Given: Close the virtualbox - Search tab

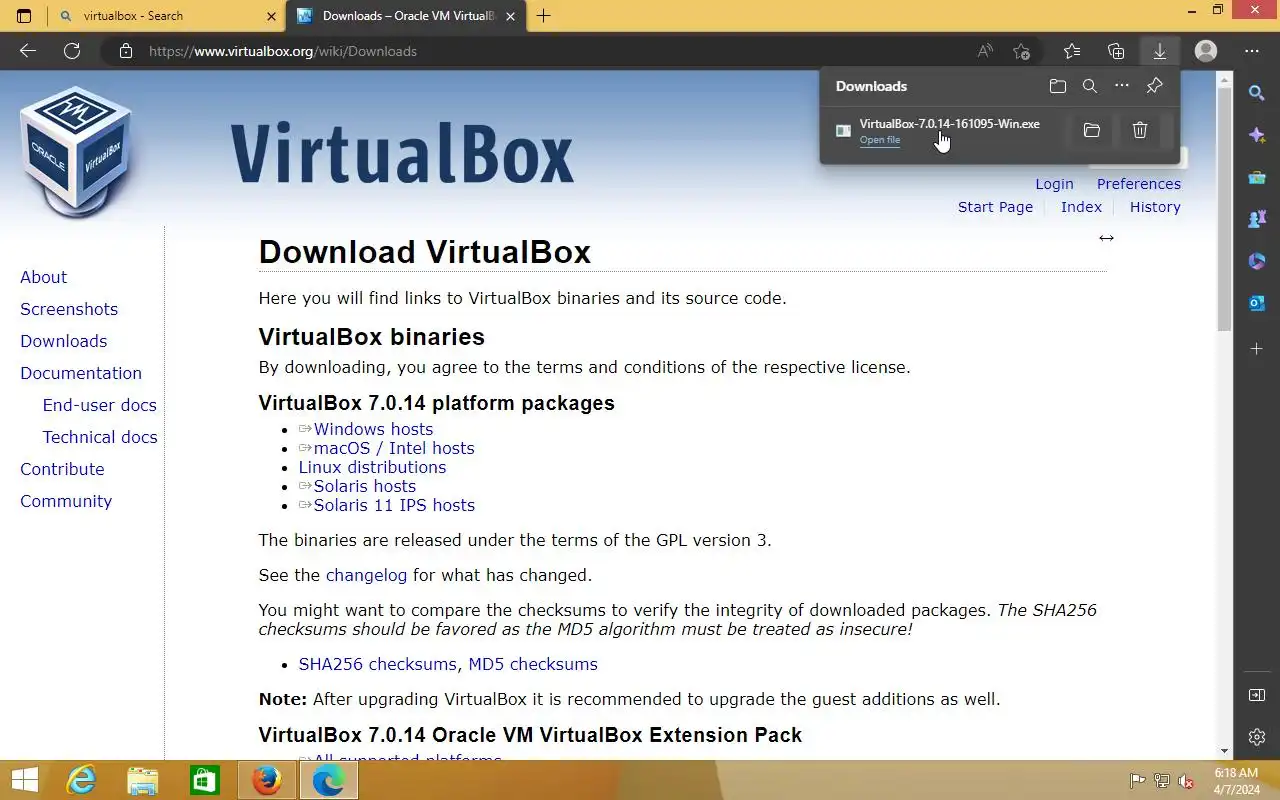Looking at the screenshot, I should [x=272, y=16].
